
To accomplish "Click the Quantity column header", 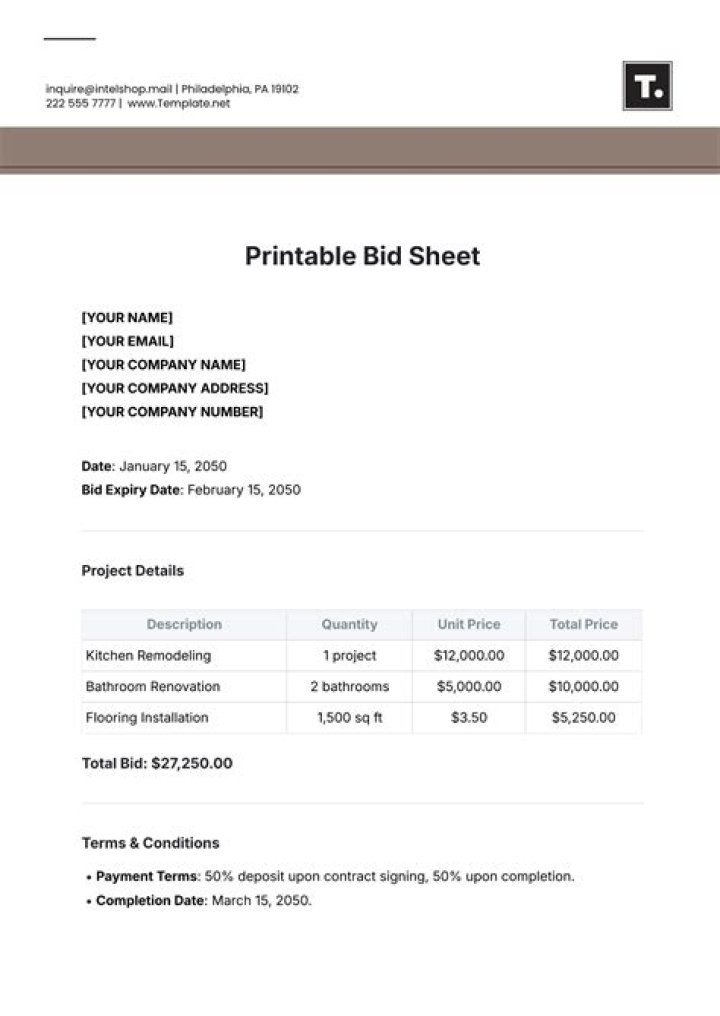I will click(349, 624).
